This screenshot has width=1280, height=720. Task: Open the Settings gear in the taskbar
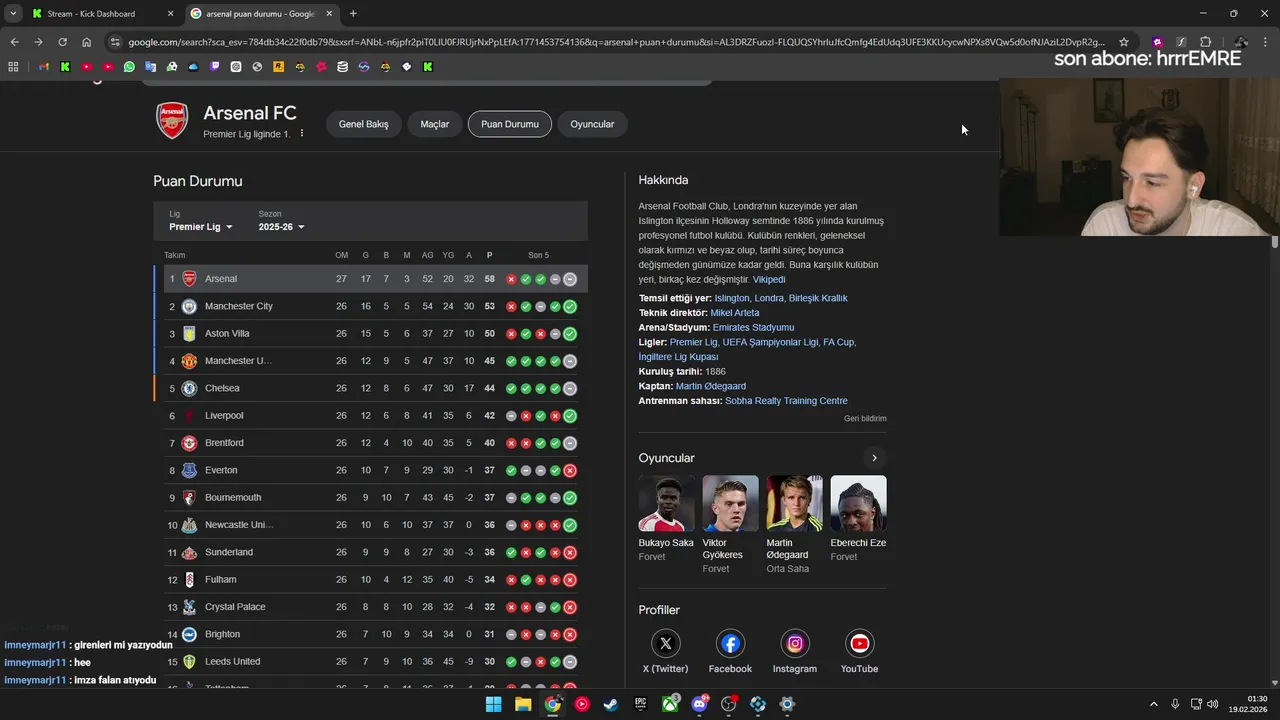(787, 704)
